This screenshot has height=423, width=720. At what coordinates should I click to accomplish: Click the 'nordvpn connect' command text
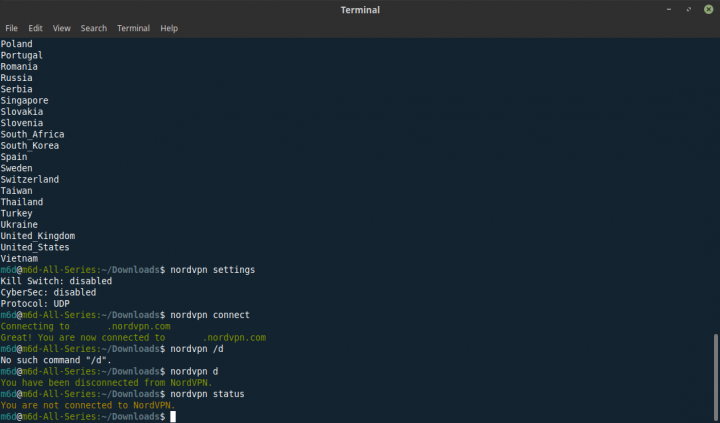tap(210, 315)
